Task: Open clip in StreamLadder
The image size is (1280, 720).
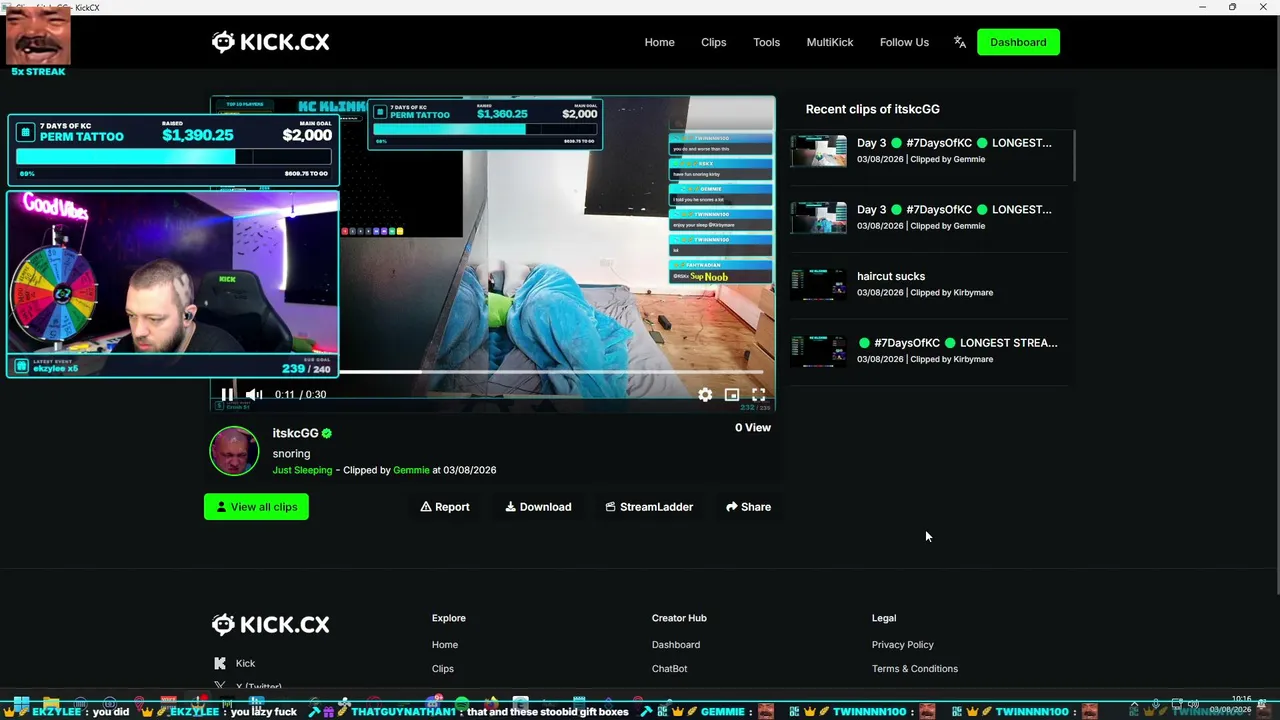Action: pyautogui.click(x=649, y=507)
